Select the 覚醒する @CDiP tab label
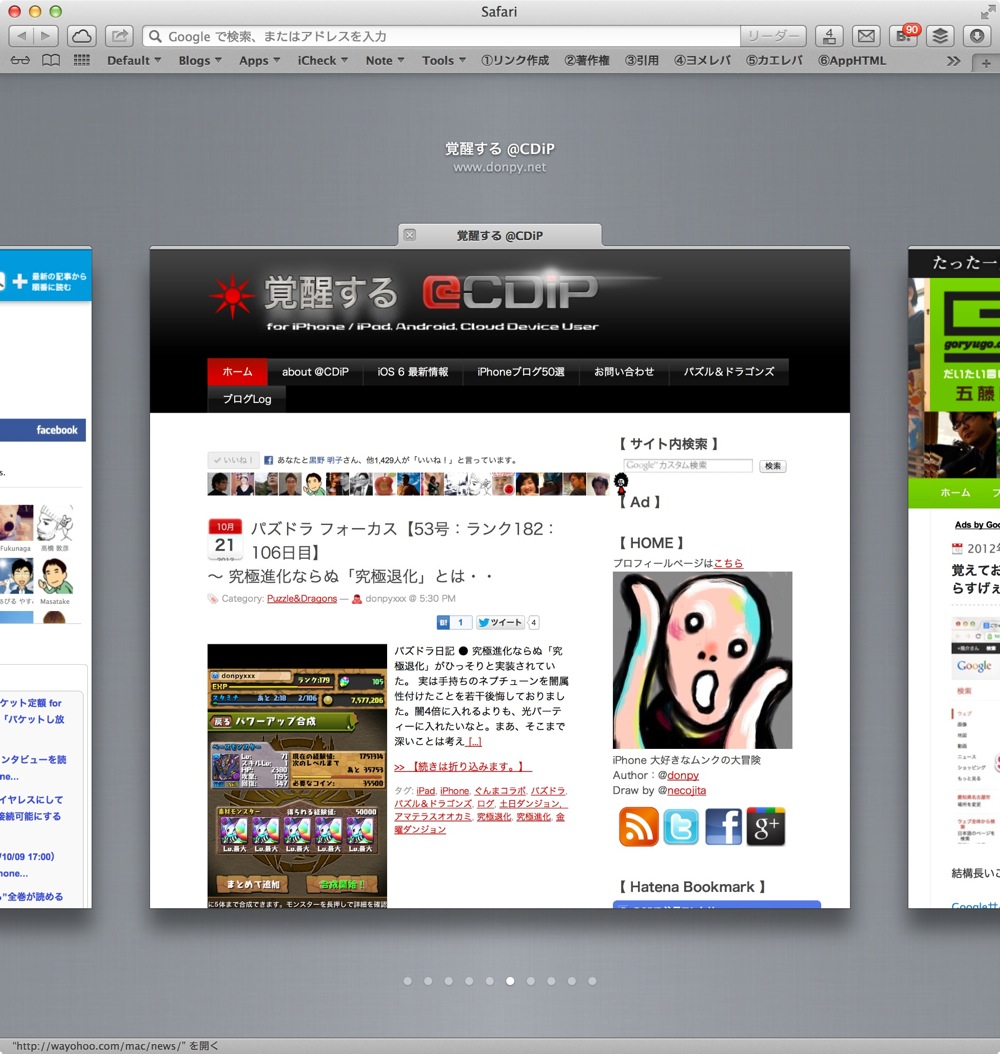Image resolution: width=1000 pixels, height=1054 pixels. click(x=499, y=236)
